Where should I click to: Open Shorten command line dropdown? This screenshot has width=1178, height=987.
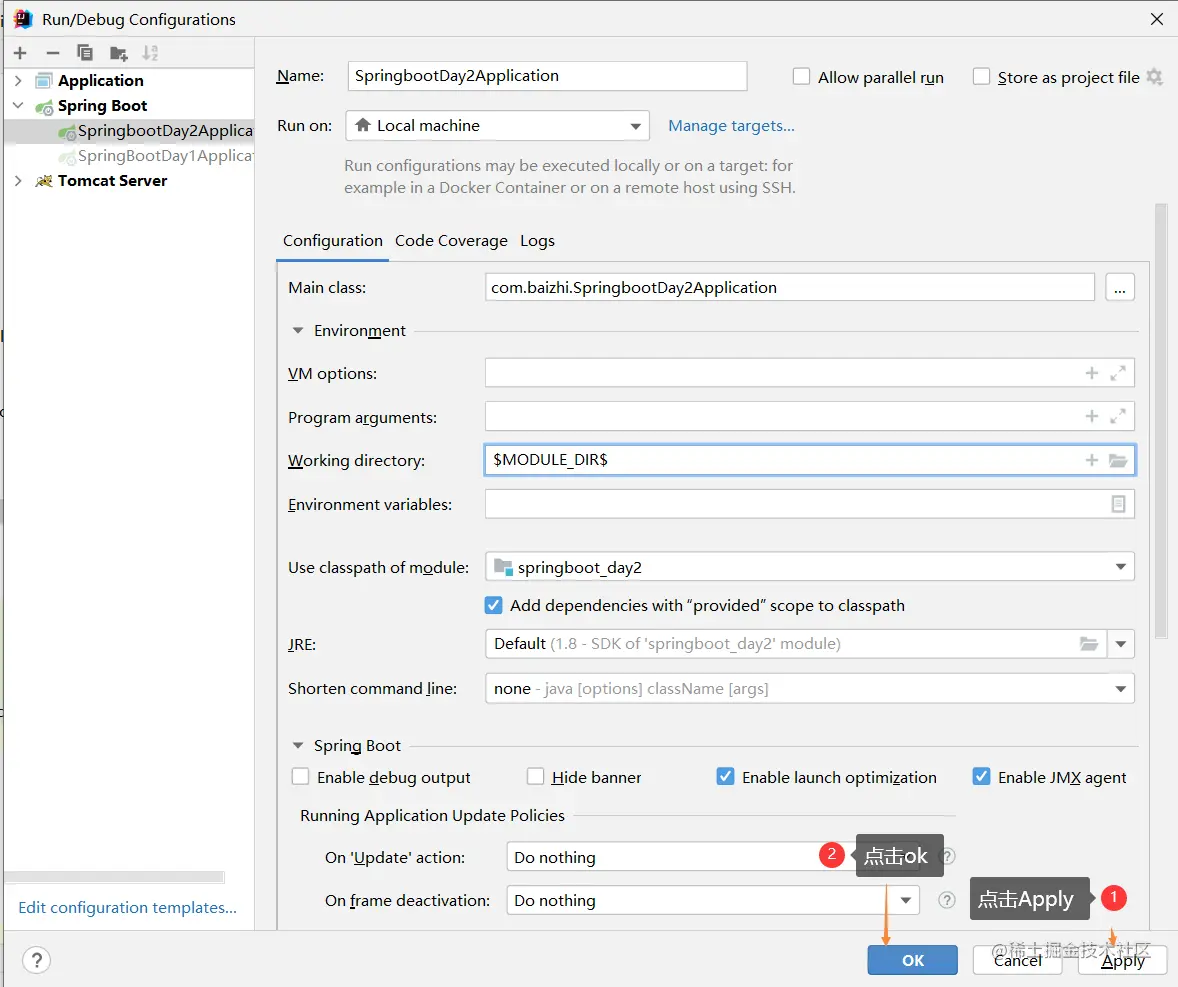click(x=810, y=688)
